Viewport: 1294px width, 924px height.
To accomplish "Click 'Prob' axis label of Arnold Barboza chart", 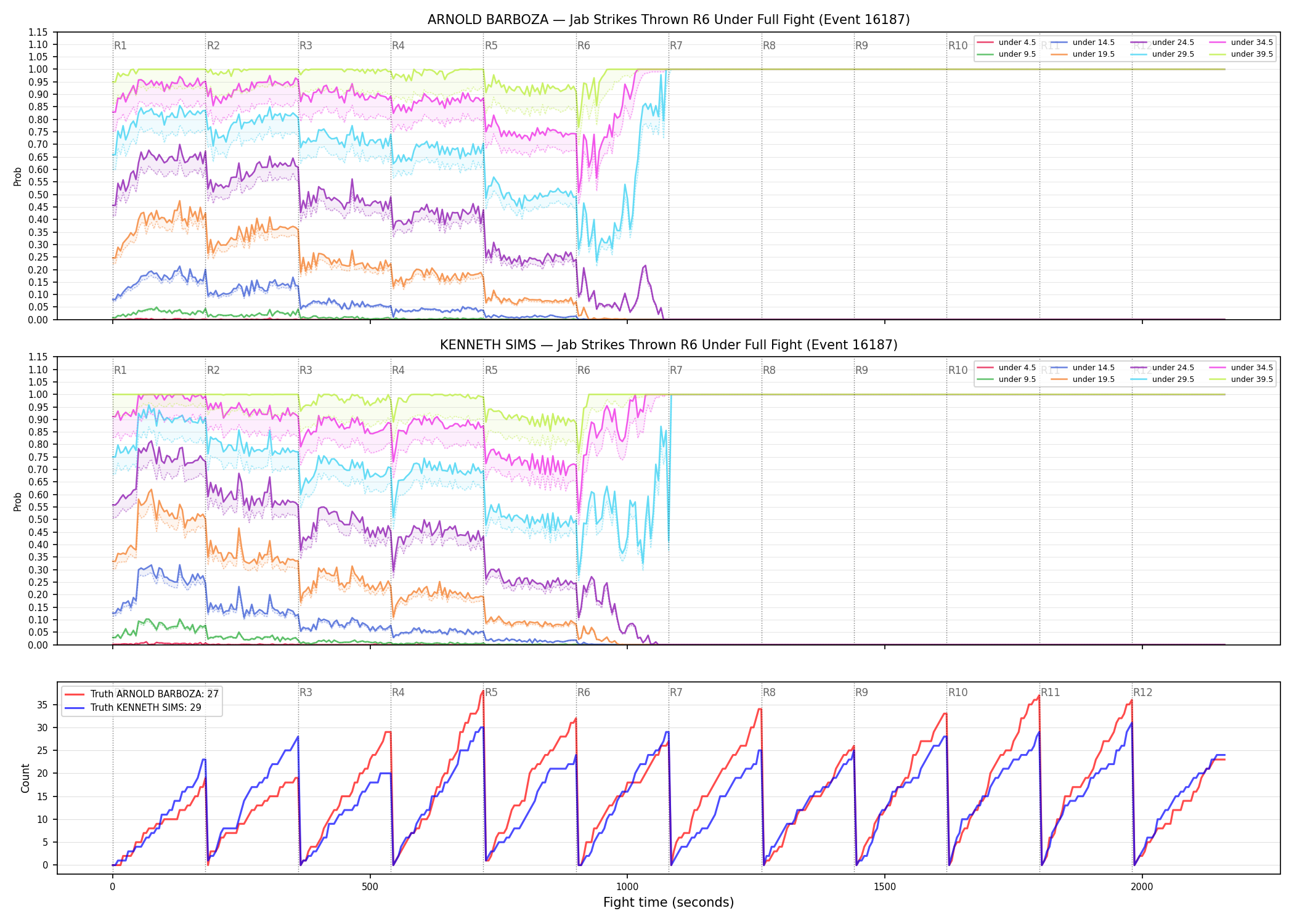I will [x=18, y=176].
